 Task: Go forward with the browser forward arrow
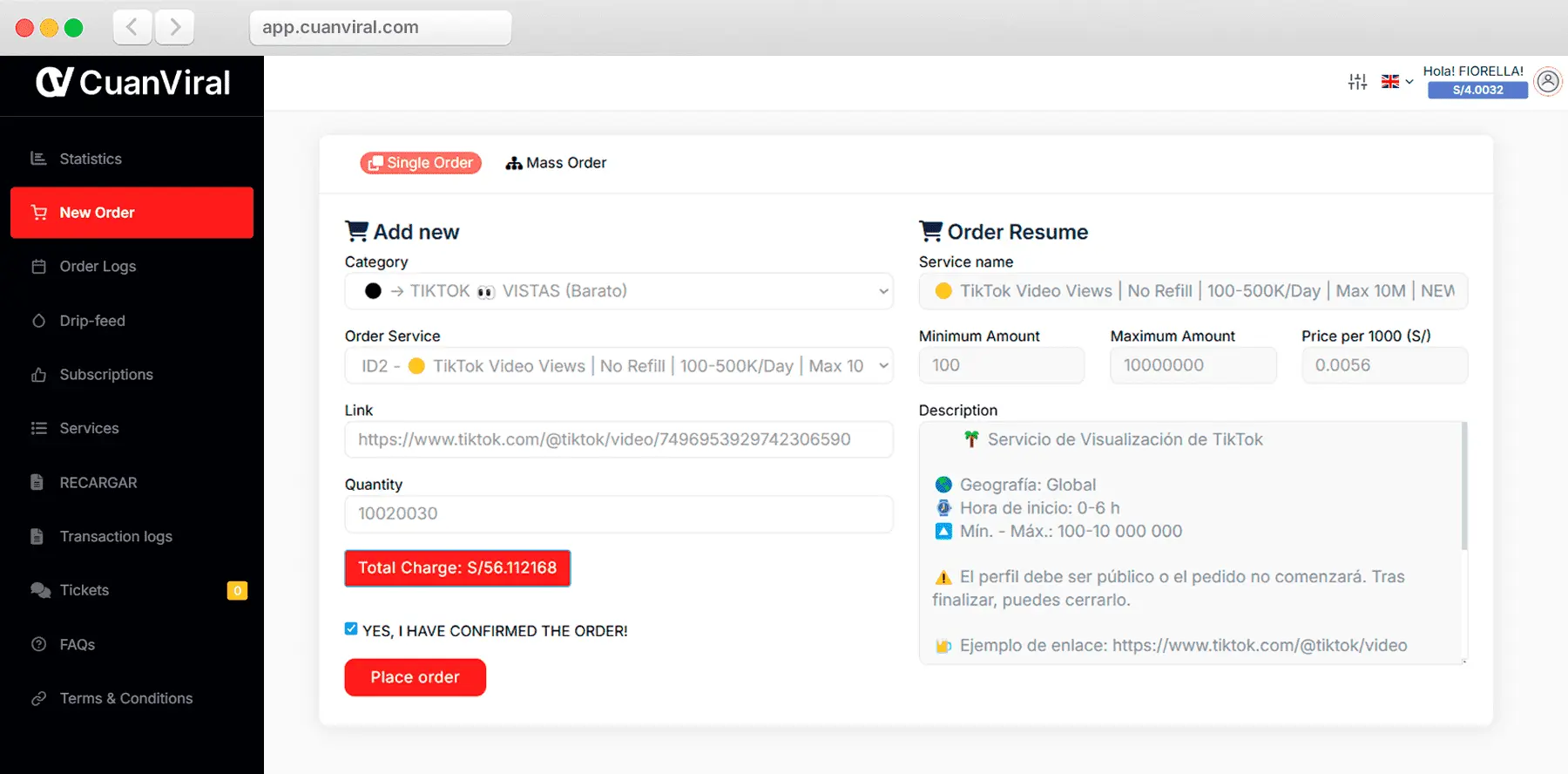pos(175,27)
